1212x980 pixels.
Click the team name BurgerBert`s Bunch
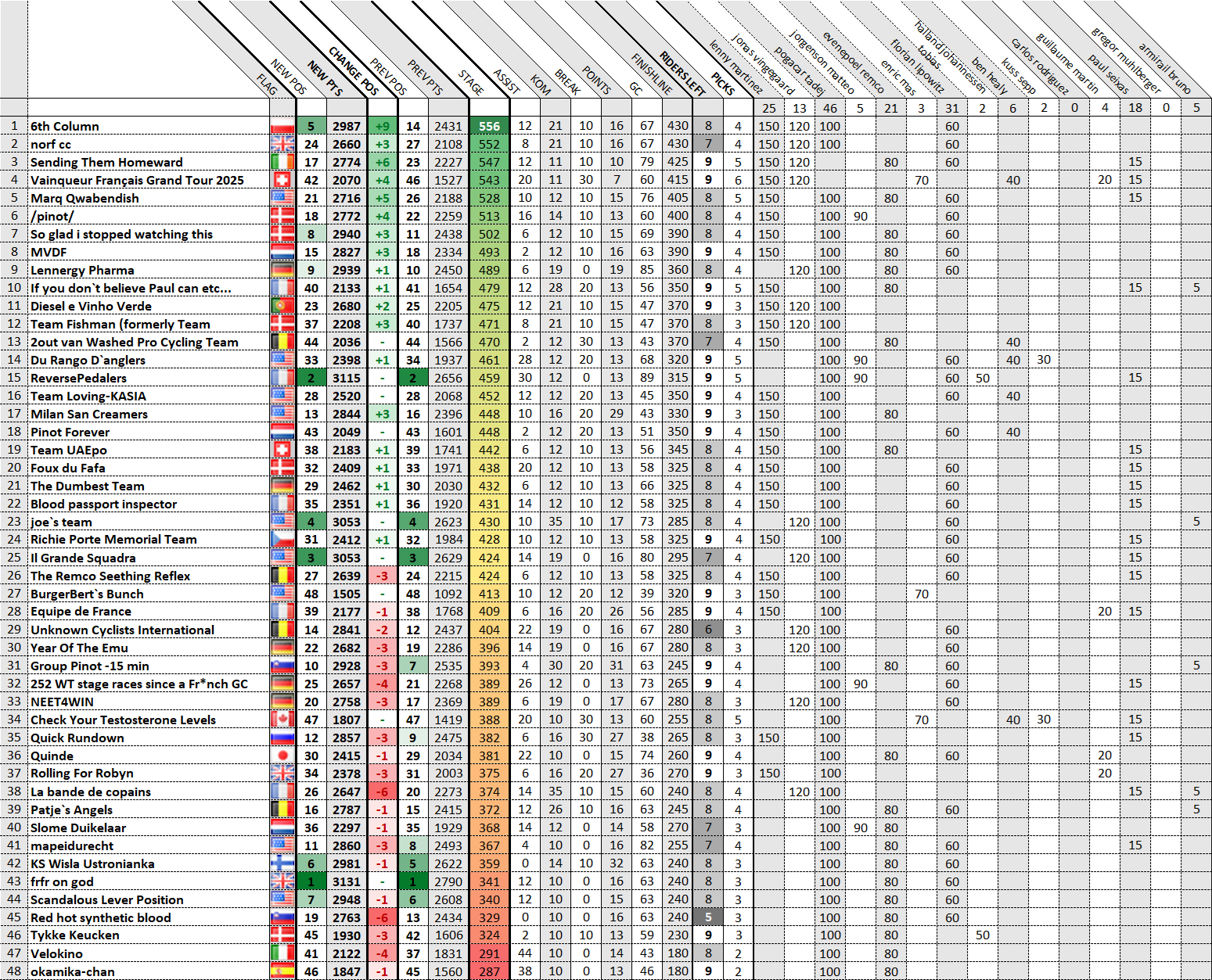click(x=87, y=594)
